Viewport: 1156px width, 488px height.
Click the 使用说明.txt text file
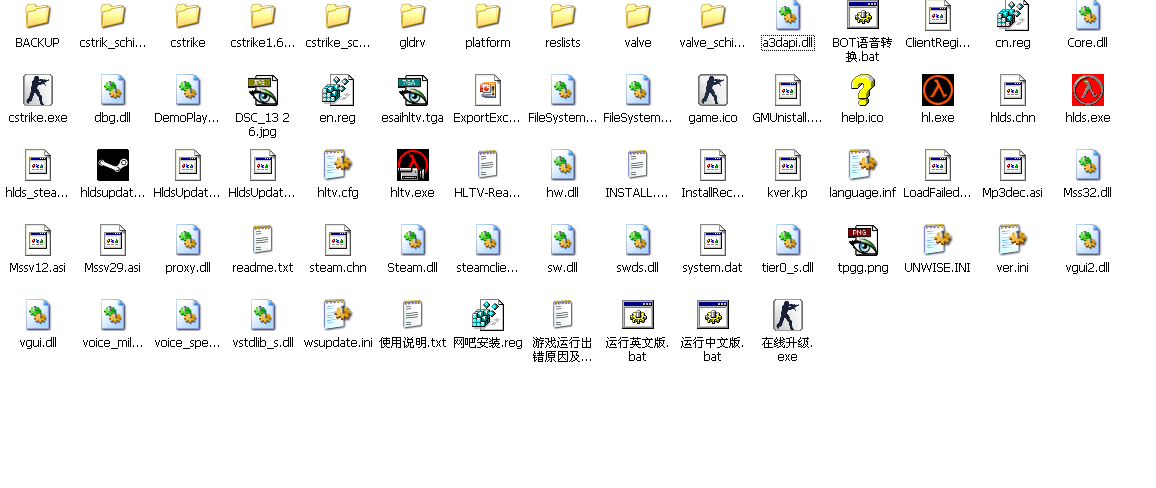coord(412,315)
